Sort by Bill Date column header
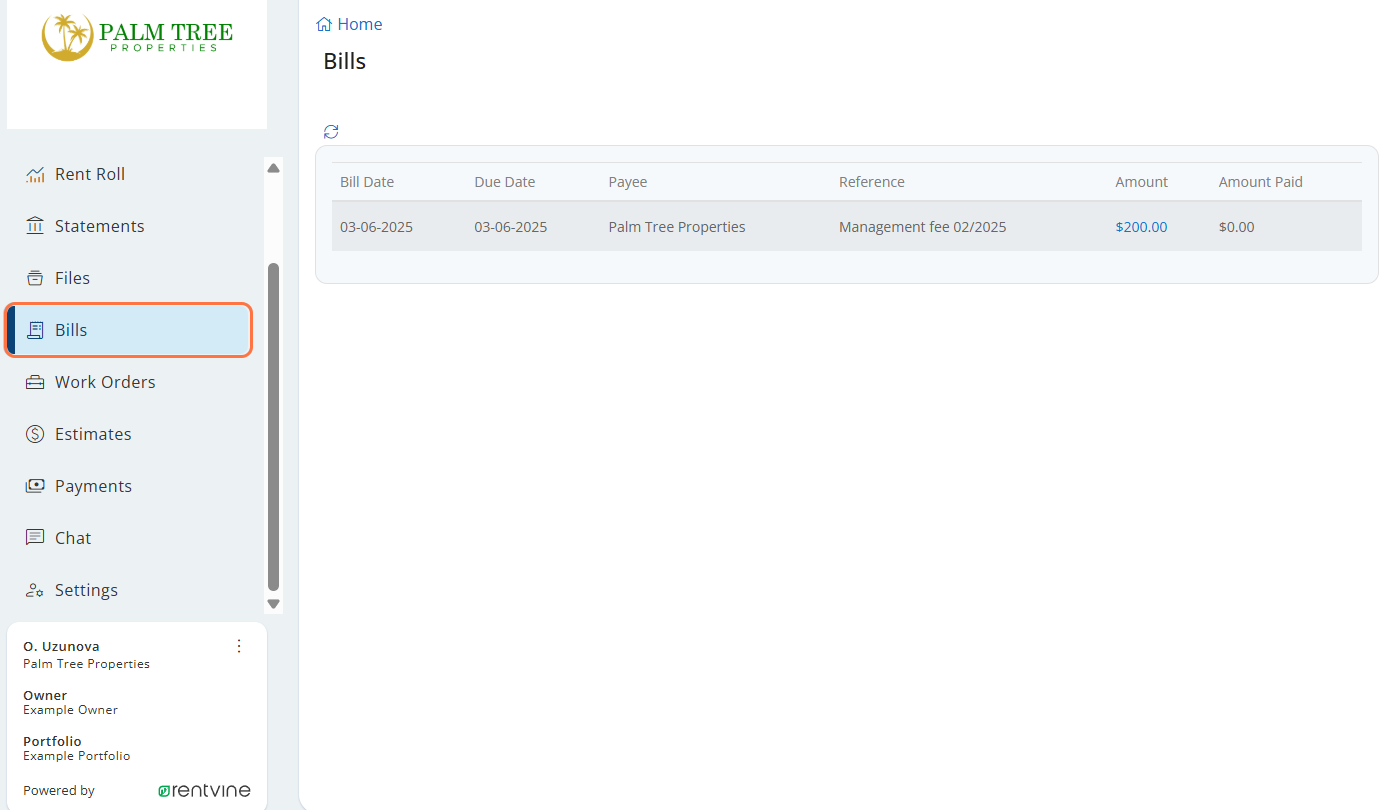The width and height of the screenshot is (1394, 810). (x=367, y=182)
